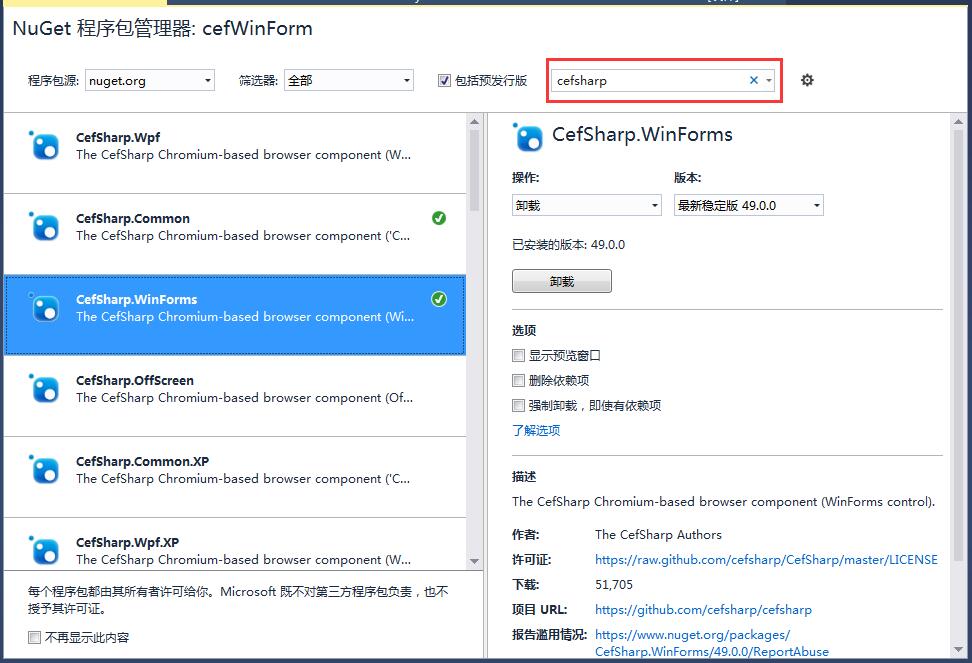
Task: Click the CefSharp.Common package icon
Action: pos(44,226)
